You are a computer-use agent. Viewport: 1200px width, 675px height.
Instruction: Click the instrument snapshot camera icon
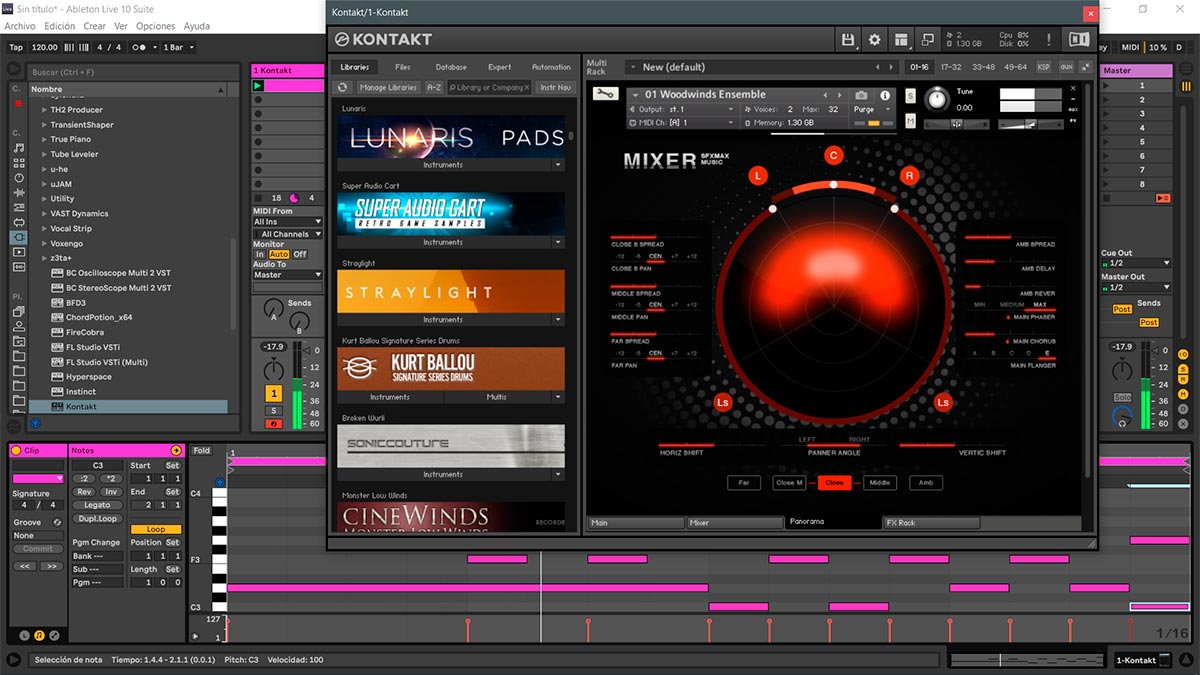point(862,95)
